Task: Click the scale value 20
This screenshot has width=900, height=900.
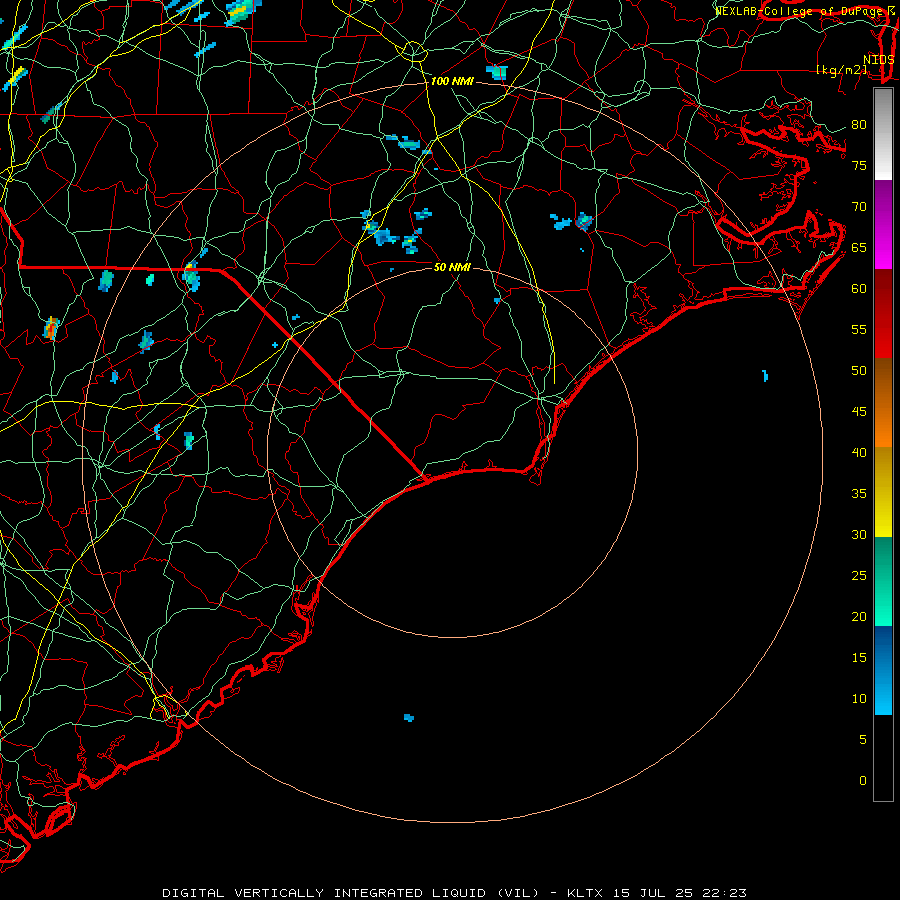Action: tap(859, 617)
